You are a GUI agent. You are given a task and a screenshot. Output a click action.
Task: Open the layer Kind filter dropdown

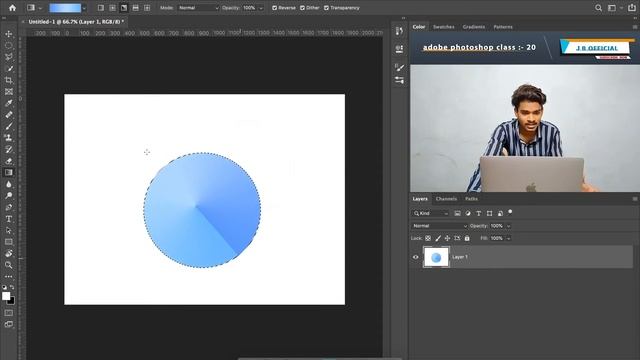431,213
